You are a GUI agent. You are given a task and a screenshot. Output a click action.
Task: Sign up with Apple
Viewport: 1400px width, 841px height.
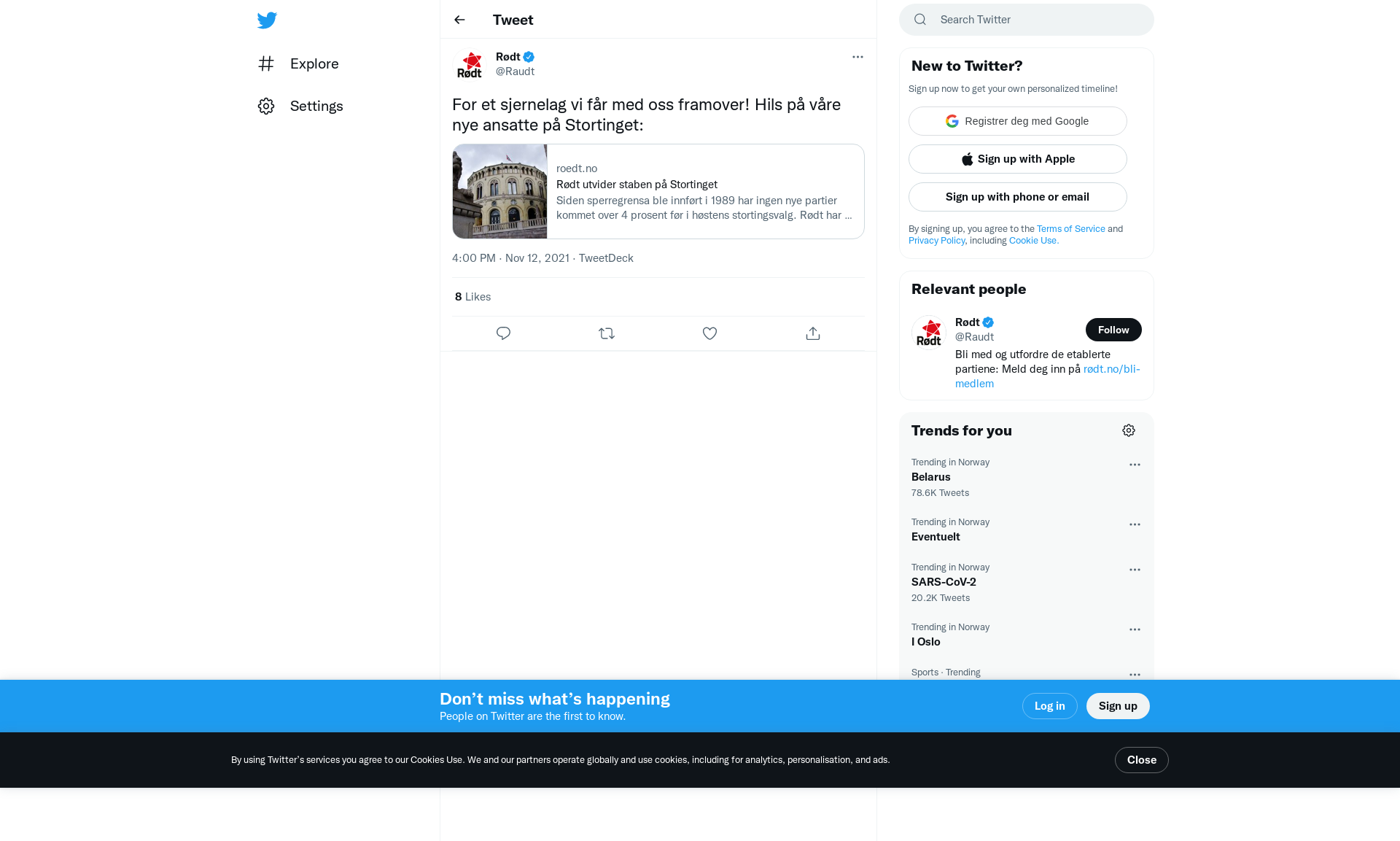coord(1018,159)
